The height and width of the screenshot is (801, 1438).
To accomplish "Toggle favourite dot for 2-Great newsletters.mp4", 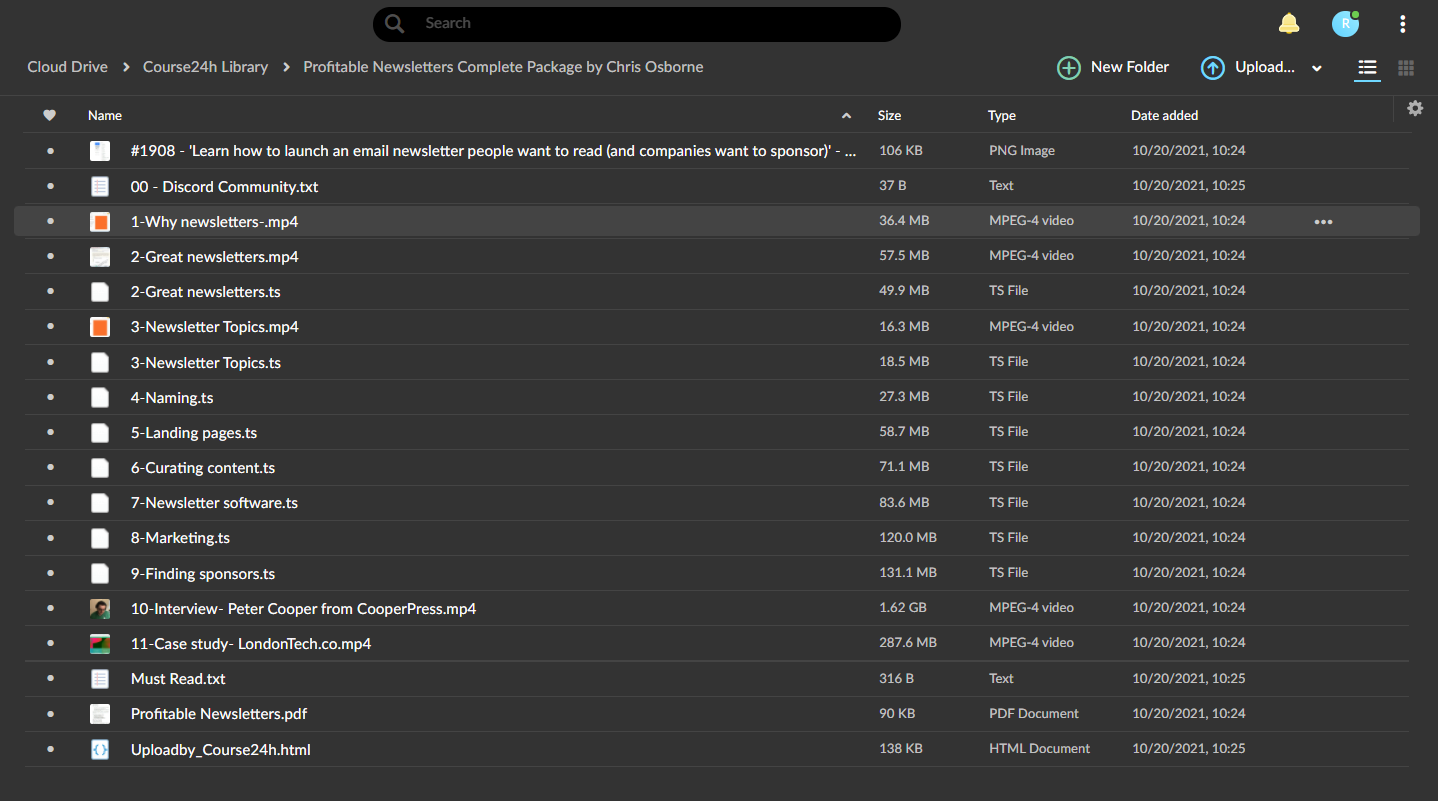I will pyautogui.click(x=50, y=257).
